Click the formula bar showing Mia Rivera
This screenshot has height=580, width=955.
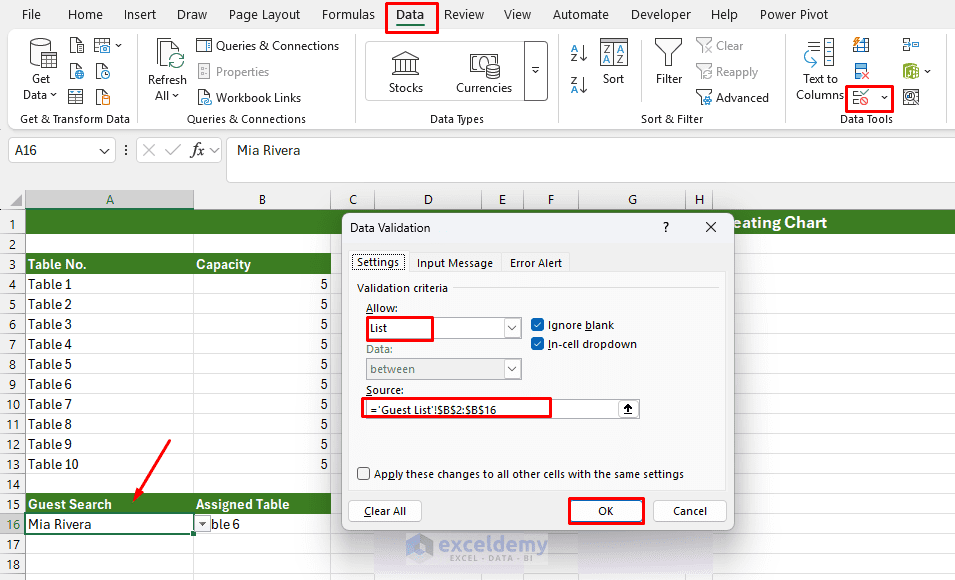point(590,160)
